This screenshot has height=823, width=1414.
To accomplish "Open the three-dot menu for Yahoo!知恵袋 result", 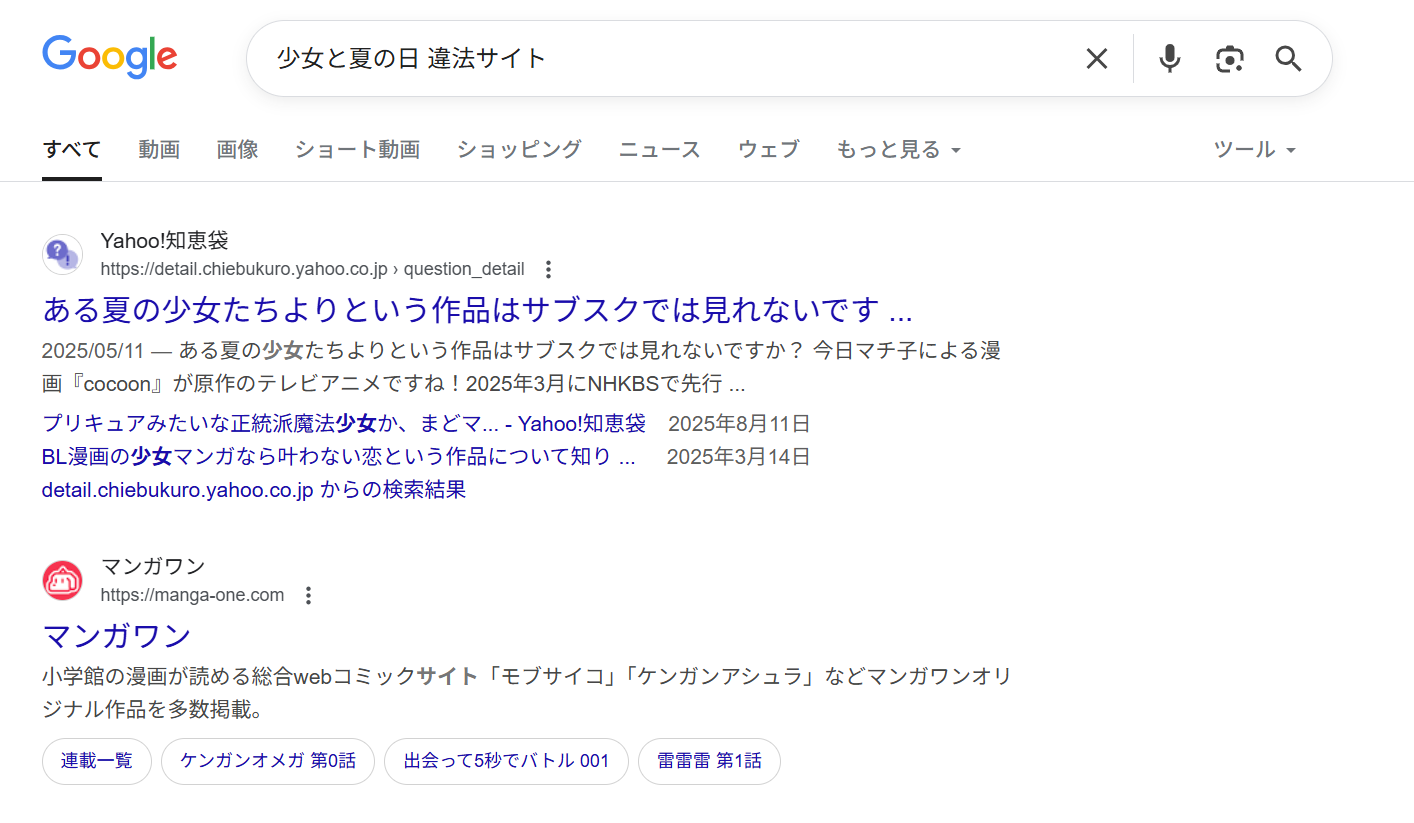I will [548, 269].
